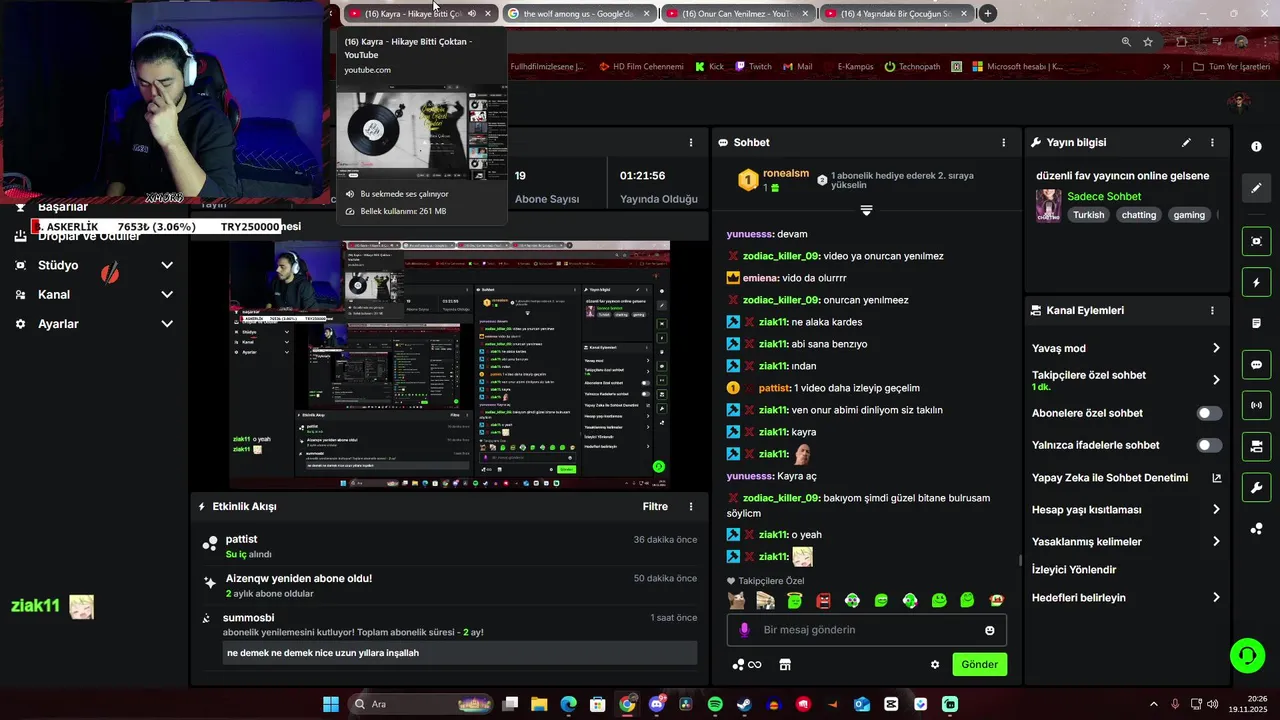Image resolution: width=1280 pixels, height=720 pixels.
Task: Switch to the wolf among us Google tab
Action: coord(580,14)
